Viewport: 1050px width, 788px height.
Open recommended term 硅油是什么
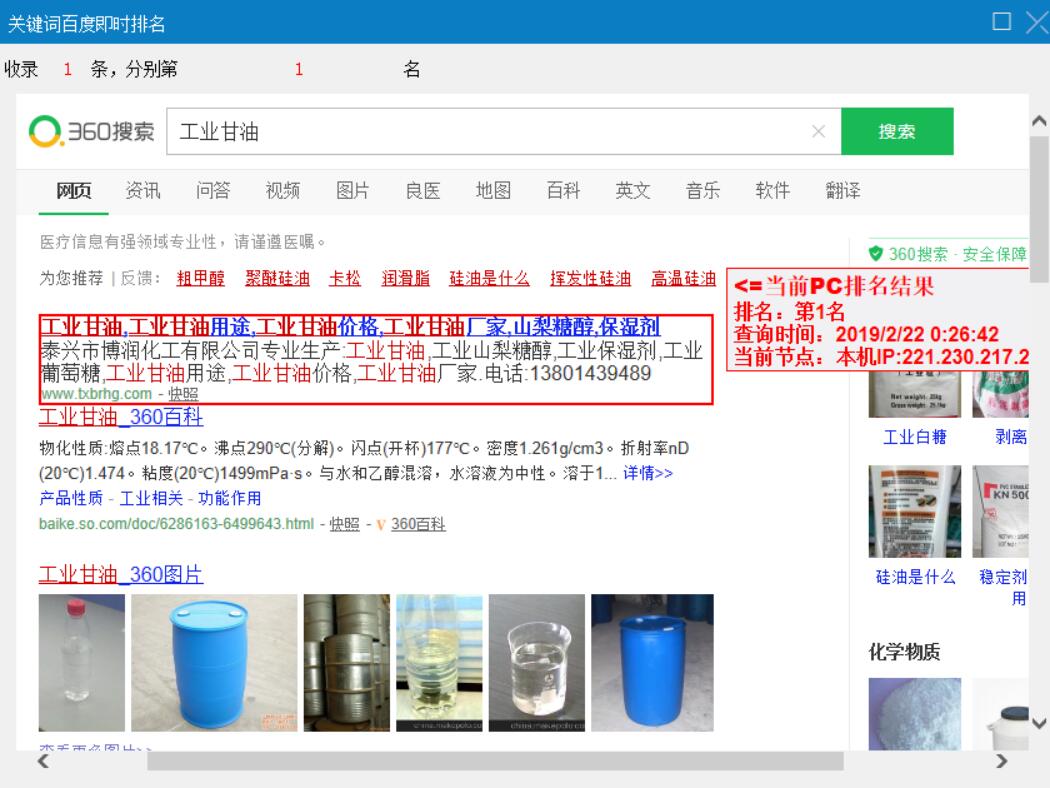point(490,279)
